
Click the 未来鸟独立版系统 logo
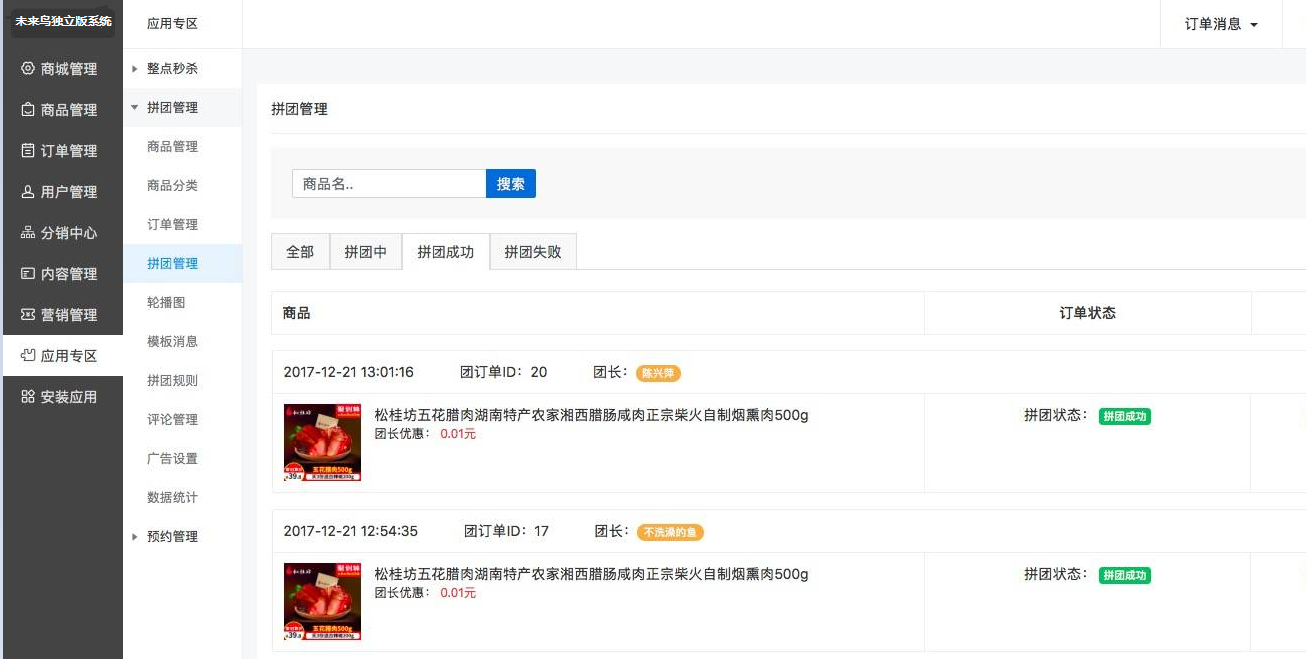[63, 21]
